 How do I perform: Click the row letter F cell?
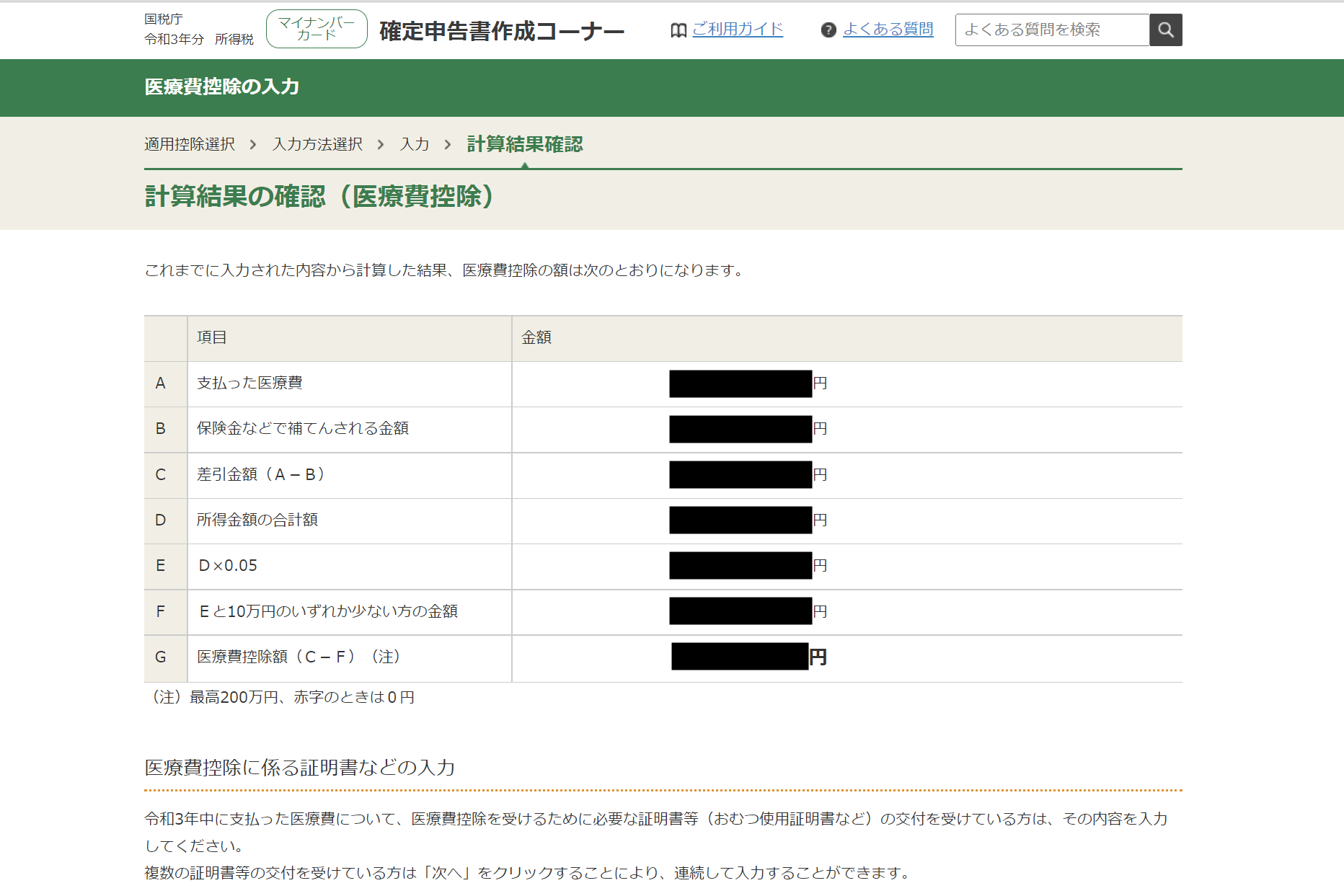[165, 612]
